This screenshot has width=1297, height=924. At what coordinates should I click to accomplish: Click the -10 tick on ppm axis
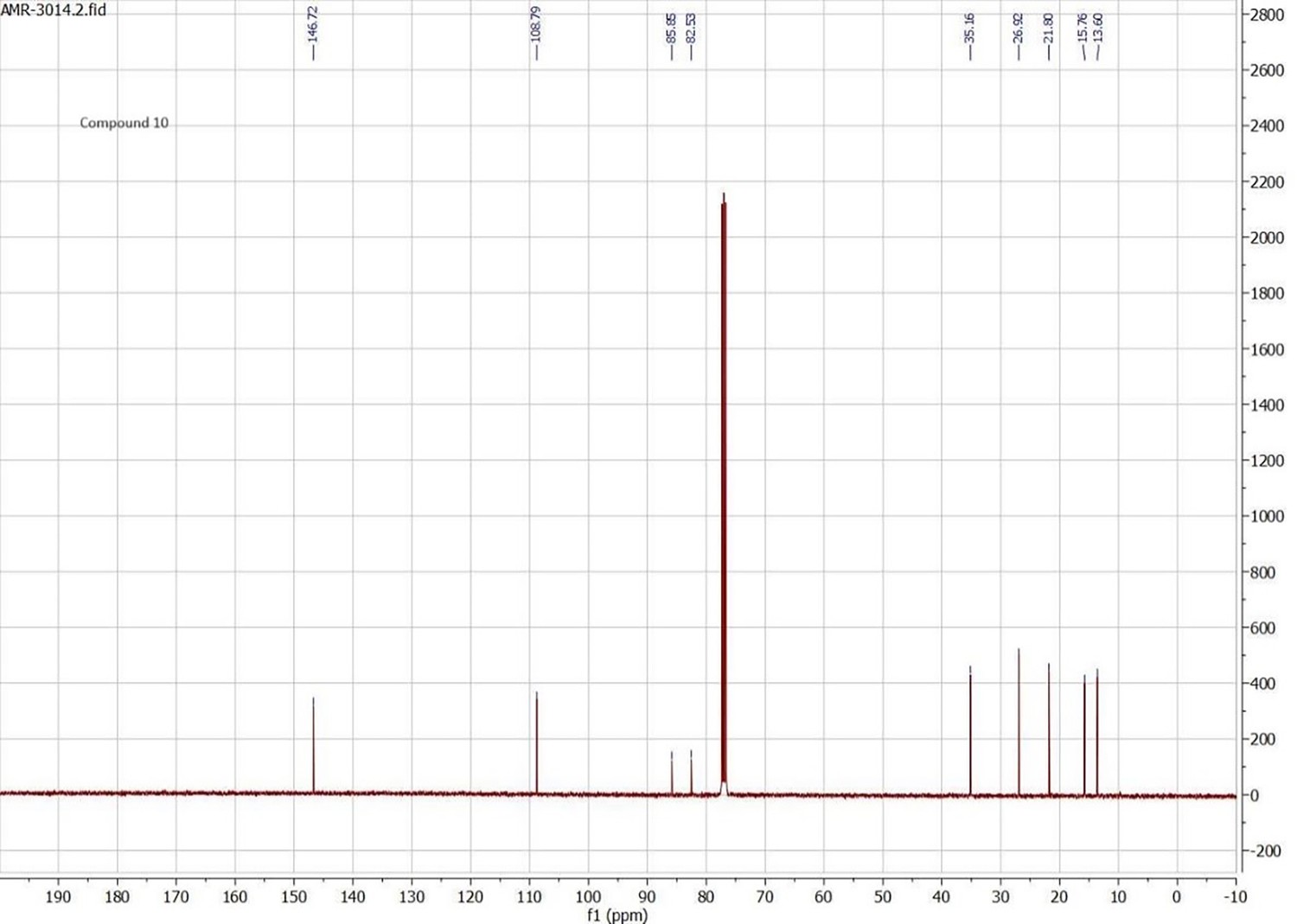pos(1236,897)
